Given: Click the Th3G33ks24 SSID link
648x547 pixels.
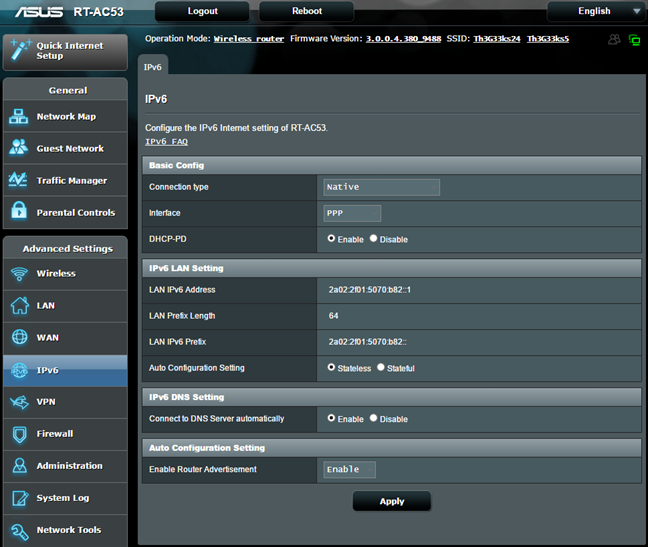Looking at the screenshot, I should [x=497, y=39].
